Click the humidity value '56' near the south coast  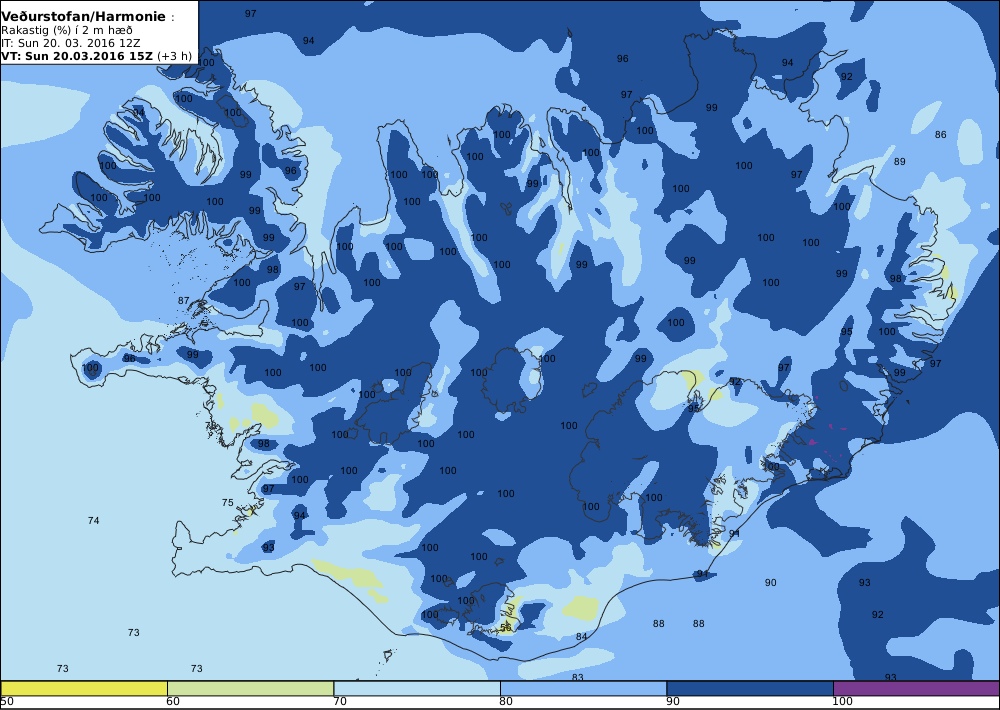pos(506,628)
